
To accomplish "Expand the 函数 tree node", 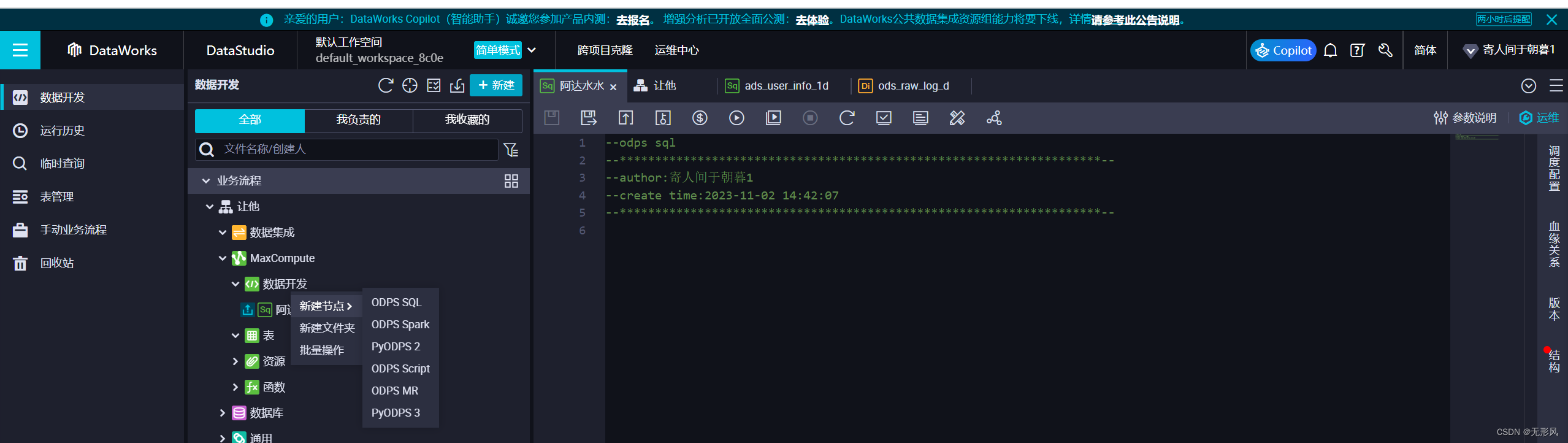I will 235,387.
